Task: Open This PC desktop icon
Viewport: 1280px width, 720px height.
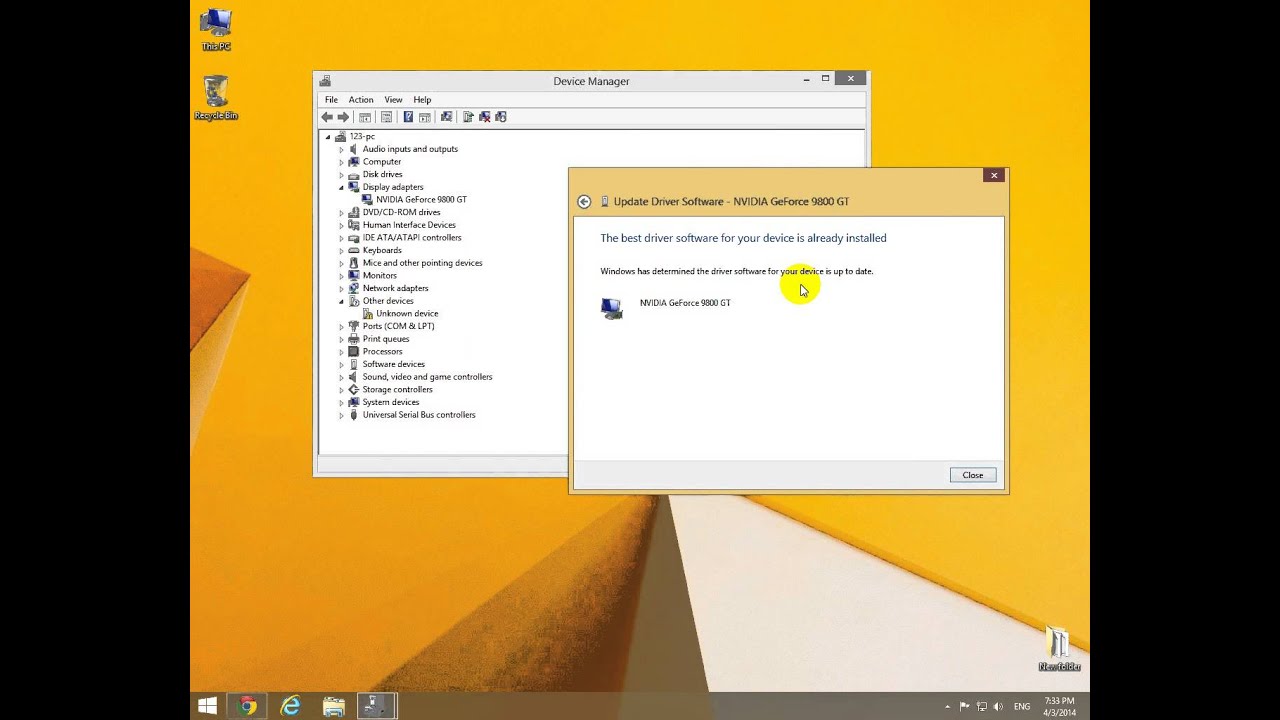Action: click(x=216, y=29)
